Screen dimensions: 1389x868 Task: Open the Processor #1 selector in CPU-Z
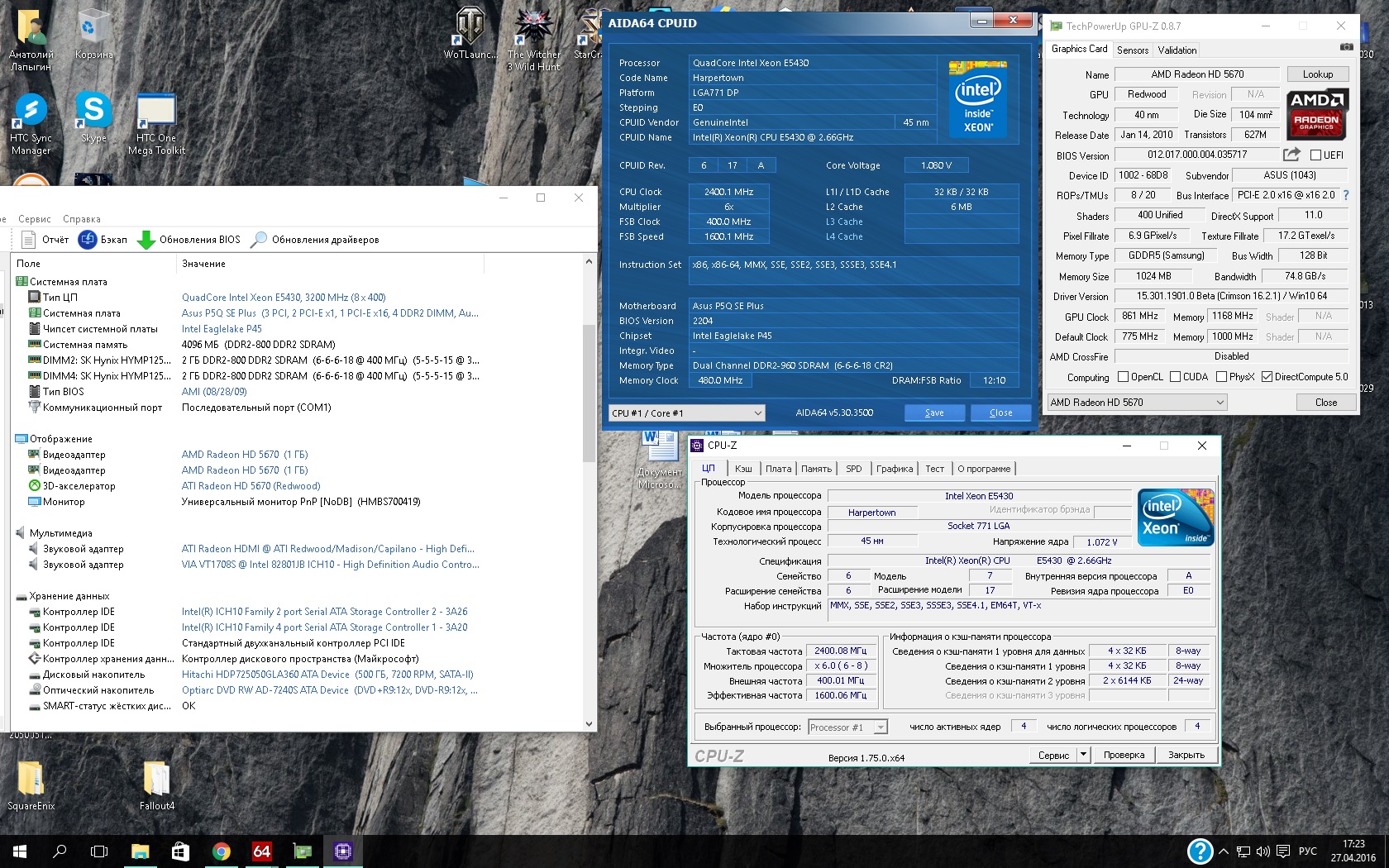click(x=848, y=727)
